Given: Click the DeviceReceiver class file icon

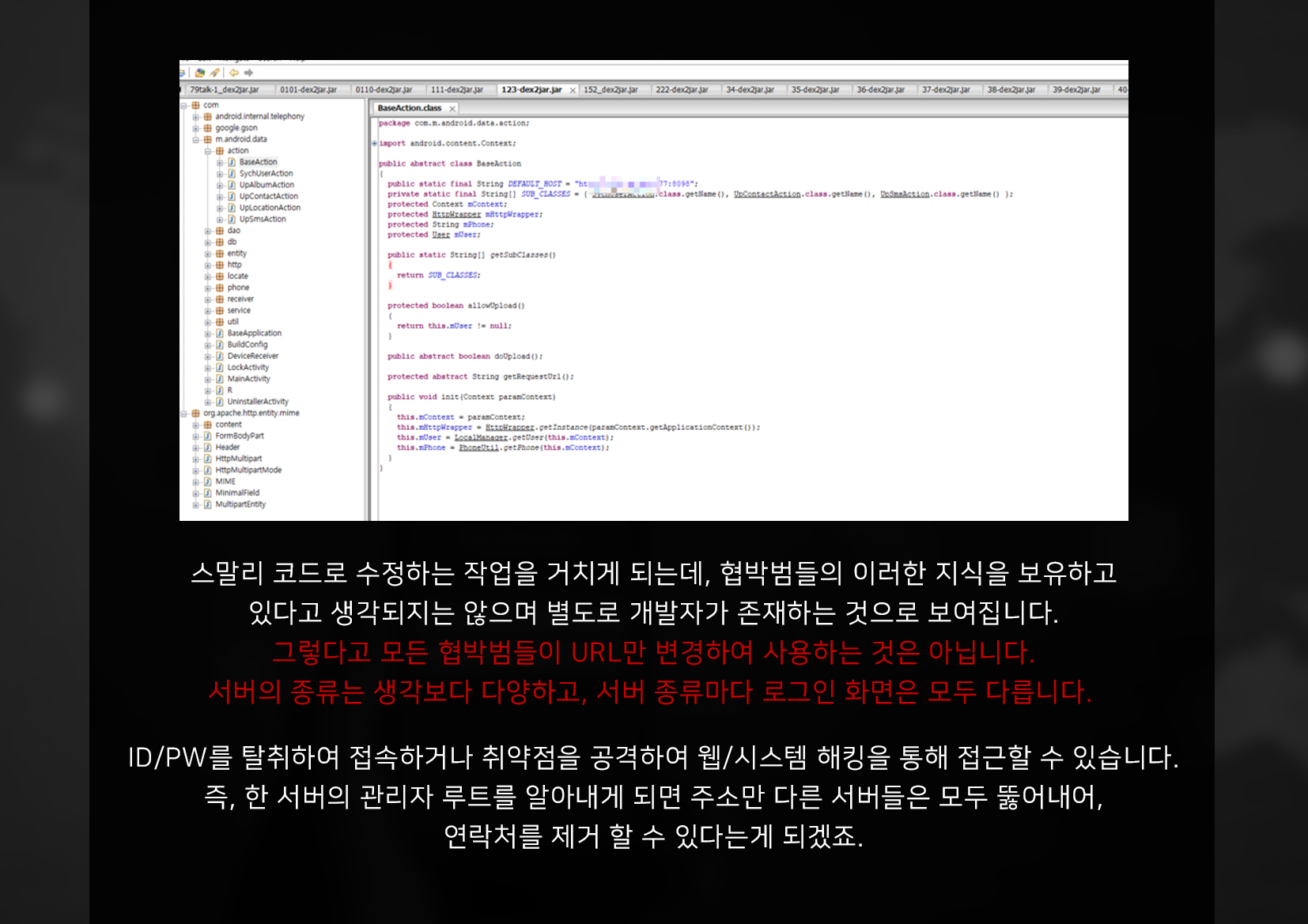Looking at the screenshot, I should pyautogui.click(x=220, y=356).
